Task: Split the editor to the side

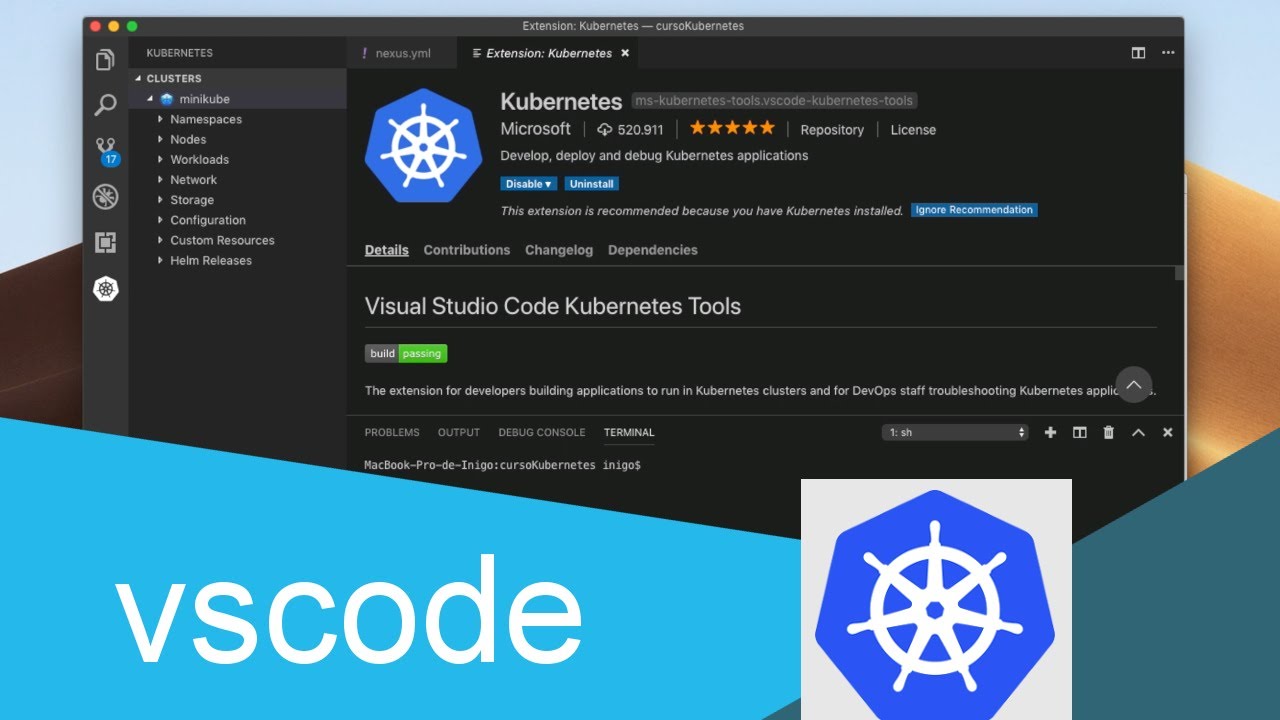Action: click(1138, 53)
